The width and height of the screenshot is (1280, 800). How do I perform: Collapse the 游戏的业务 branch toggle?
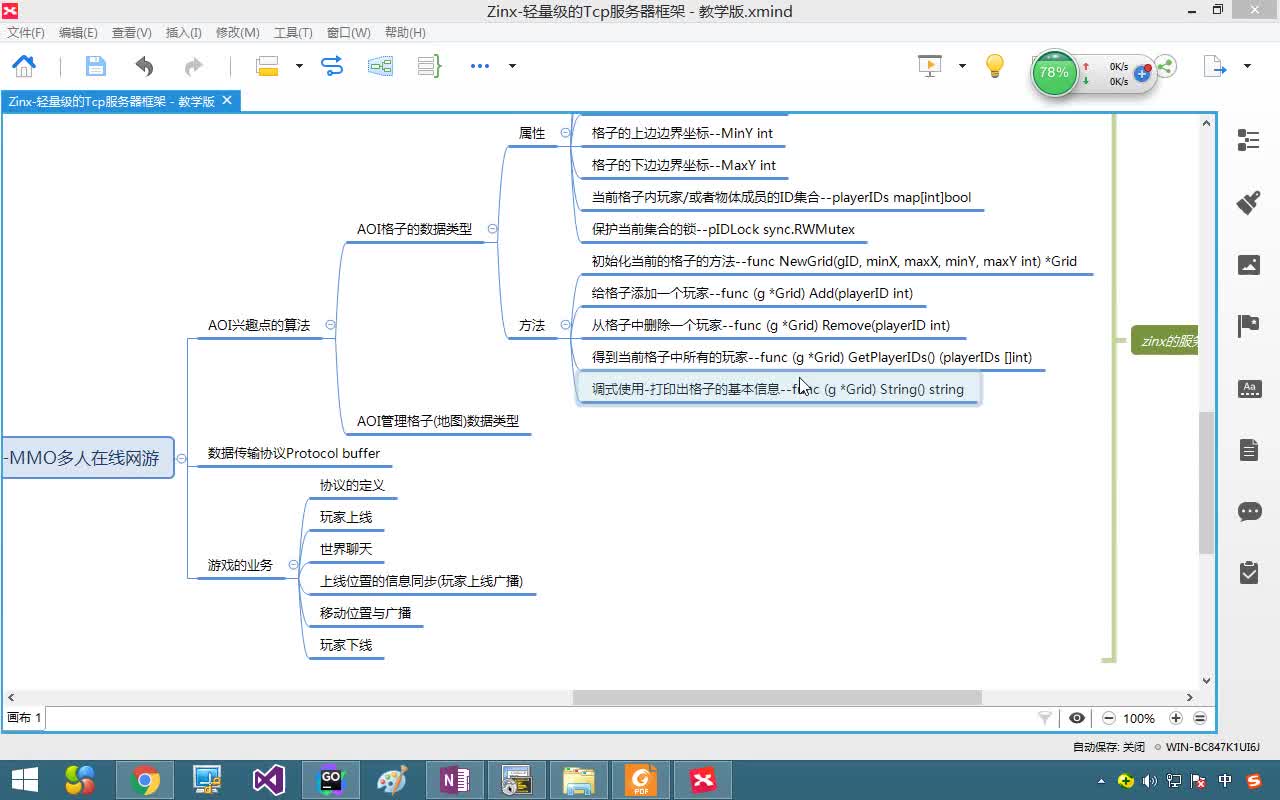coord(293,565)
